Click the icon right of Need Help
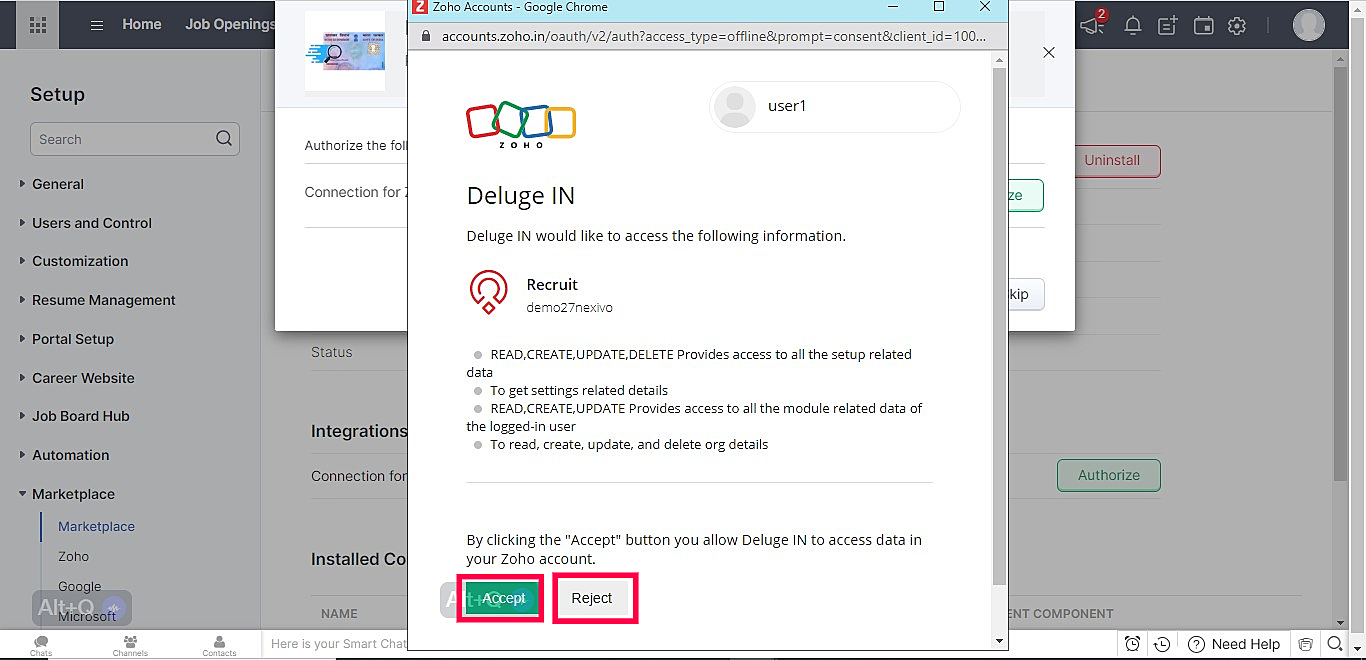This screenshot has width=1366, height=660. point(1305,644)
